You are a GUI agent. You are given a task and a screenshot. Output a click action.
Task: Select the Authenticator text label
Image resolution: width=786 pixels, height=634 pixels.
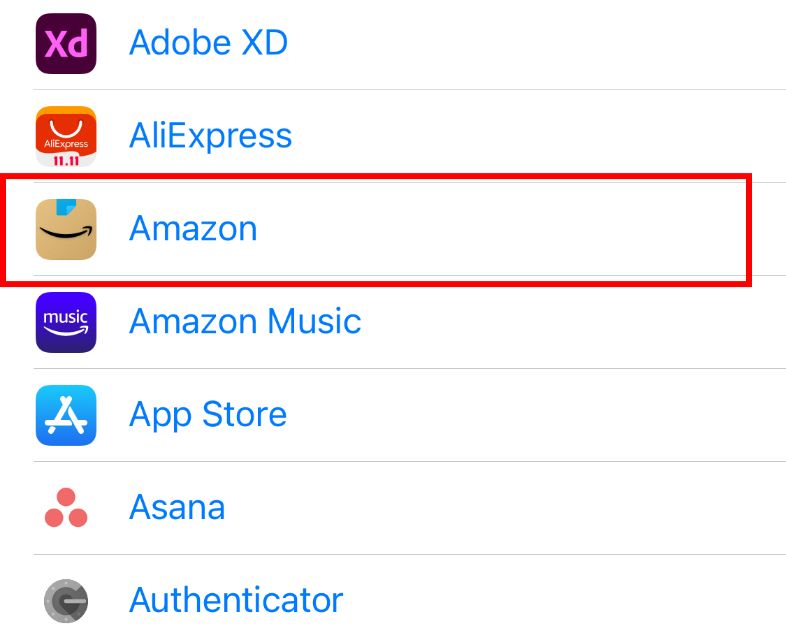(x=236, y=601)
